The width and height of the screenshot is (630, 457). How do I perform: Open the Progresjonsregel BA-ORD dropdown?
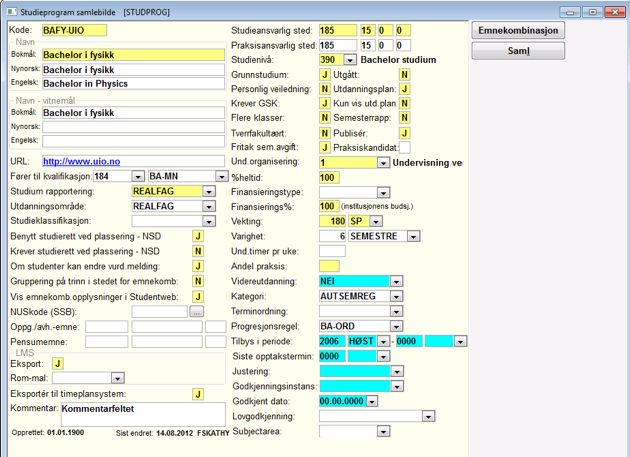(396, 326)
